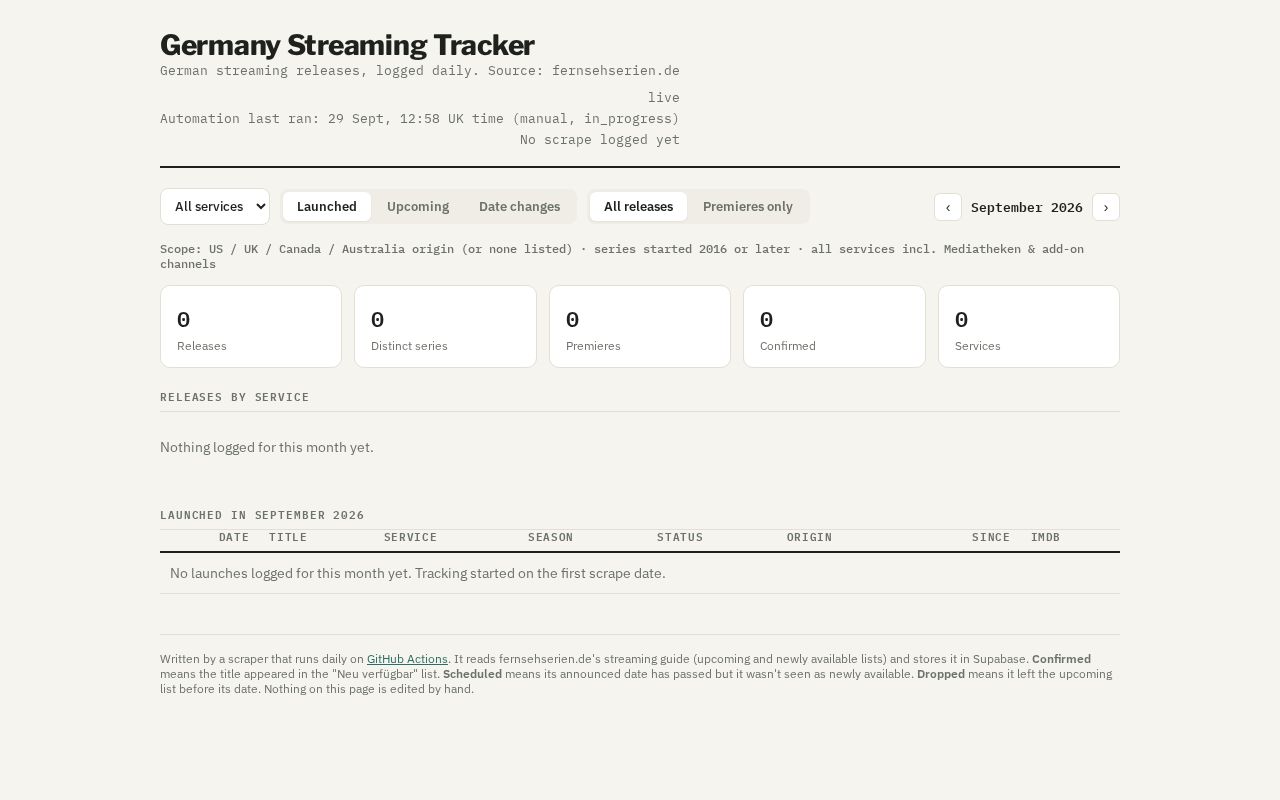Click the September 2026 month label
Screen dimensions: 1280x800
point(1027,207)
